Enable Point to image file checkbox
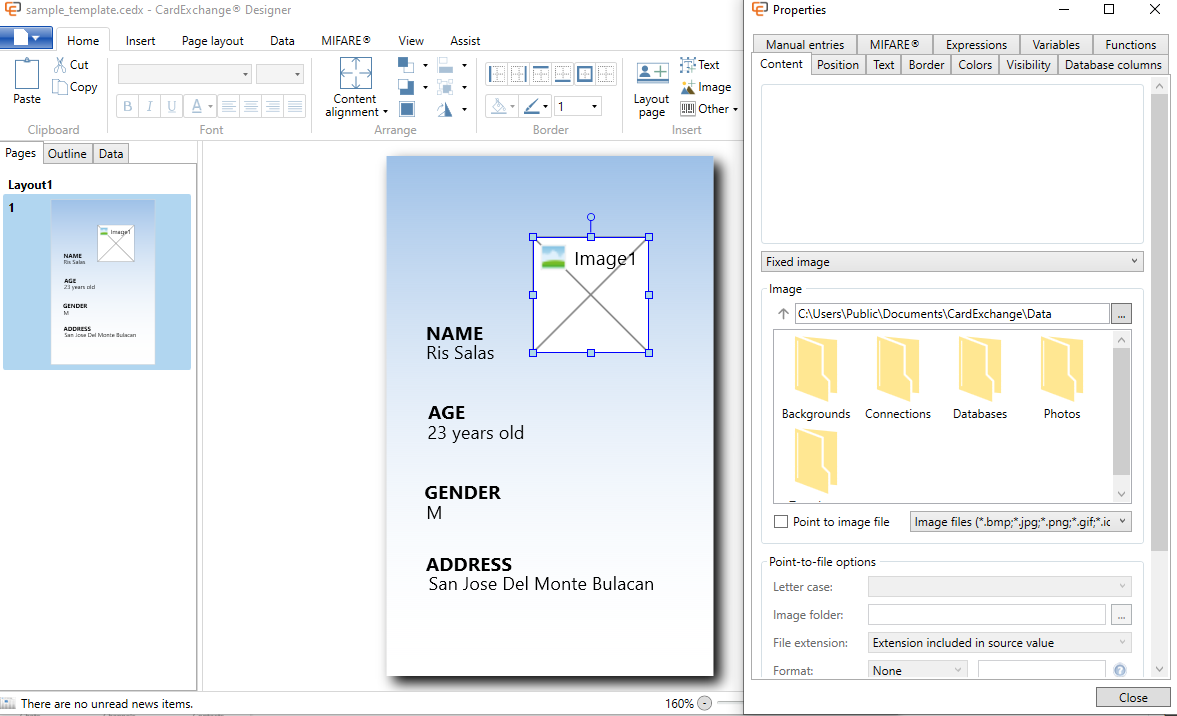This screenshot has height=716, width=1177. coord(781,522)
